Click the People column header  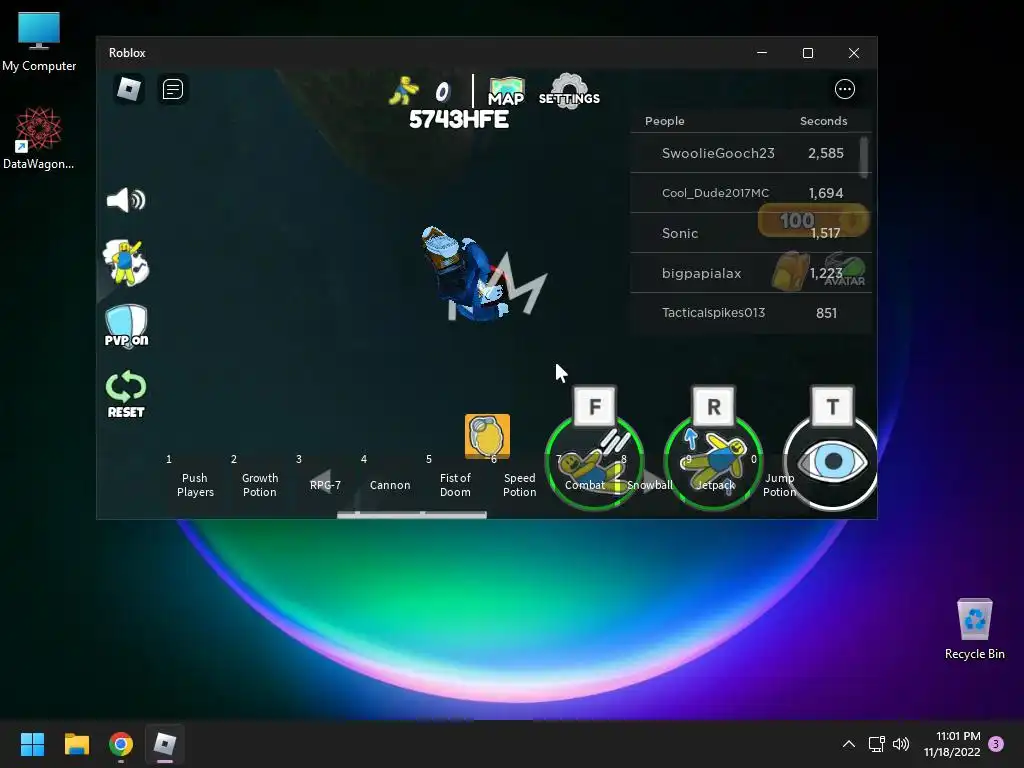pos(664,121)
